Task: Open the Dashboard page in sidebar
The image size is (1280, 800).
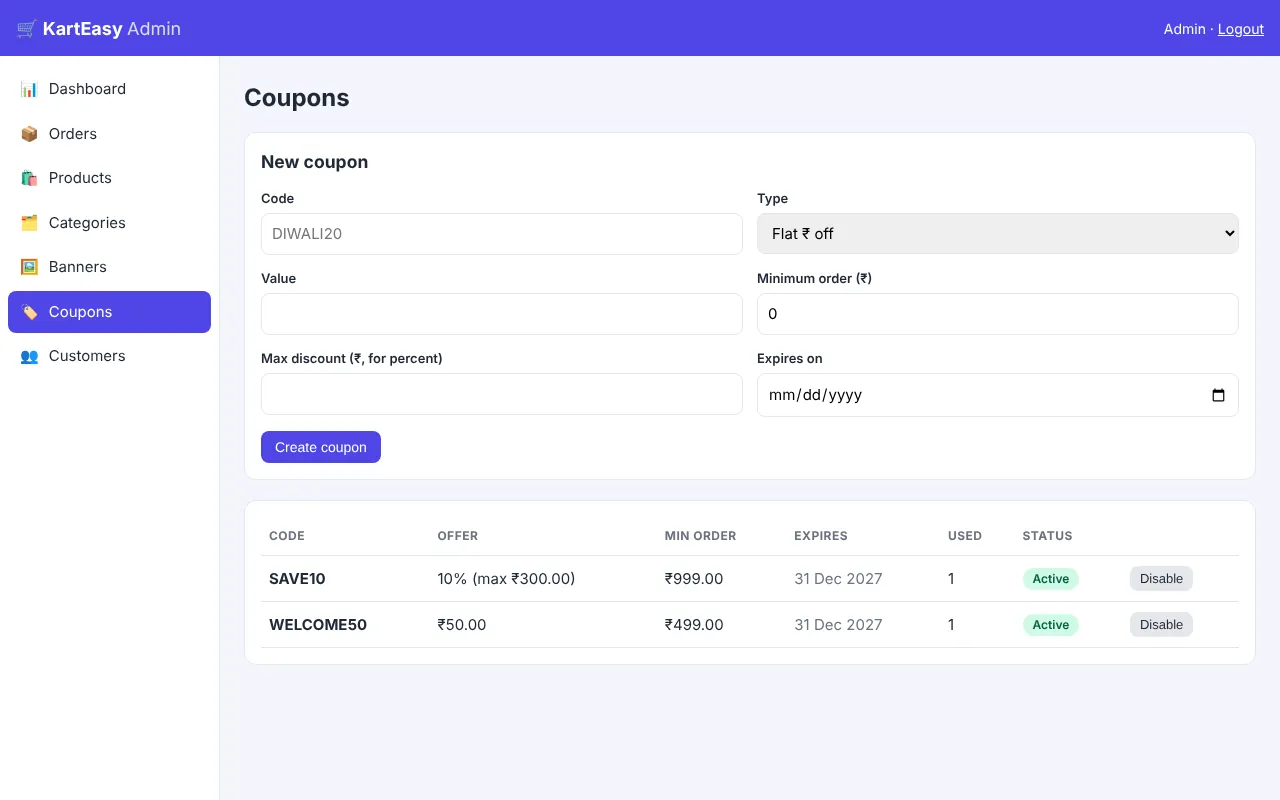Action: [x=109, y=89]
